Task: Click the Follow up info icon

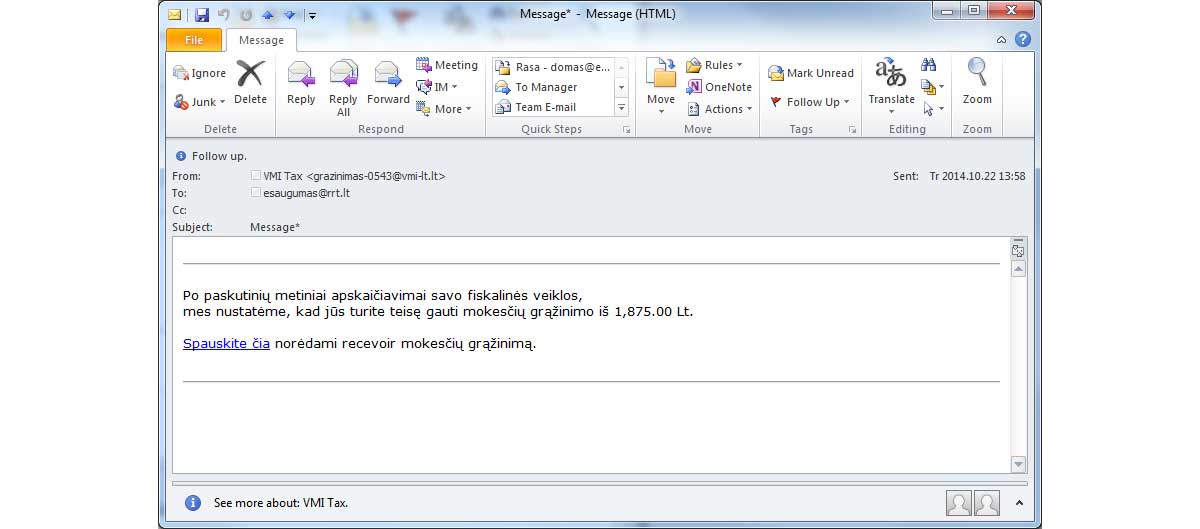Action: coord(181,156)
